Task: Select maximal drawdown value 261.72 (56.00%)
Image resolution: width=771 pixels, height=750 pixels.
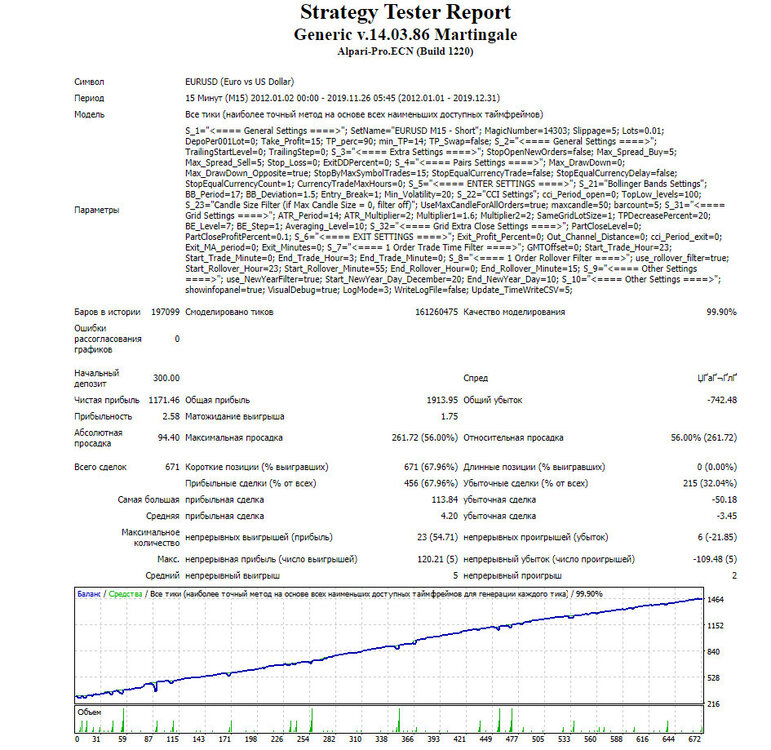Action: pyautogui.click(x=425, y=438)
